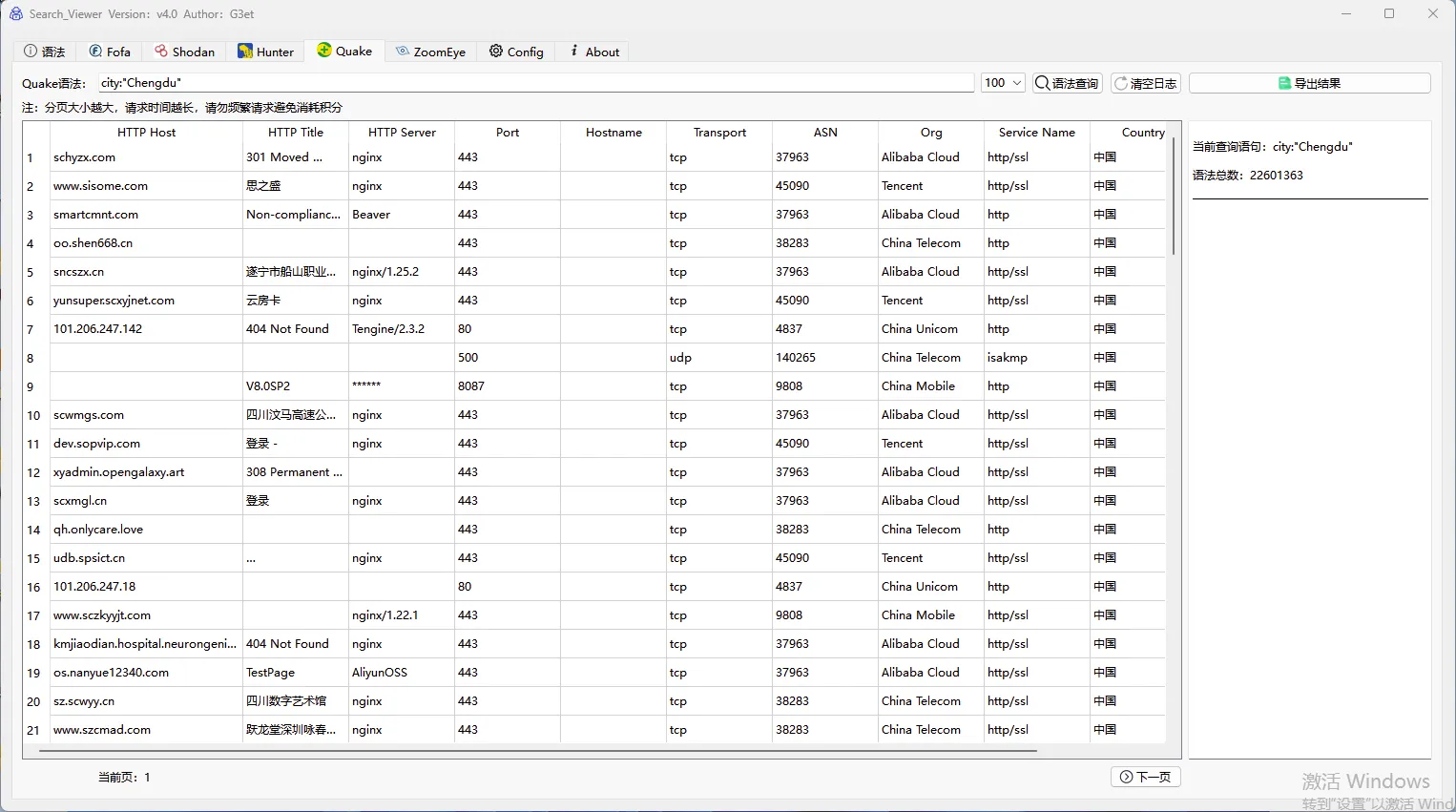Select the dev.sopvip.com host cell
This screenshot has height=812, width=1456.
[146, 444]
